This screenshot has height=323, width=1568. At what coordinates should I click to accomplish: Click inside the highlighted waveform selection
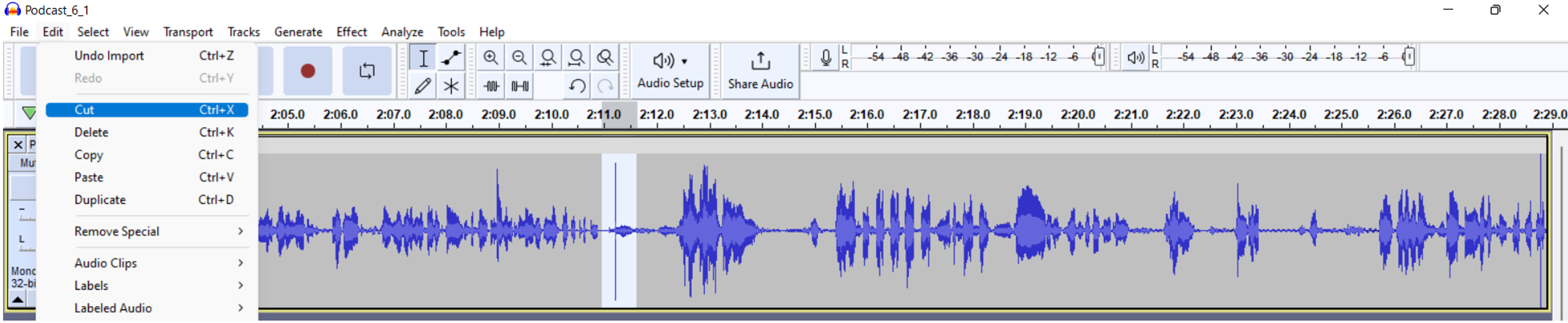(619, 231)
